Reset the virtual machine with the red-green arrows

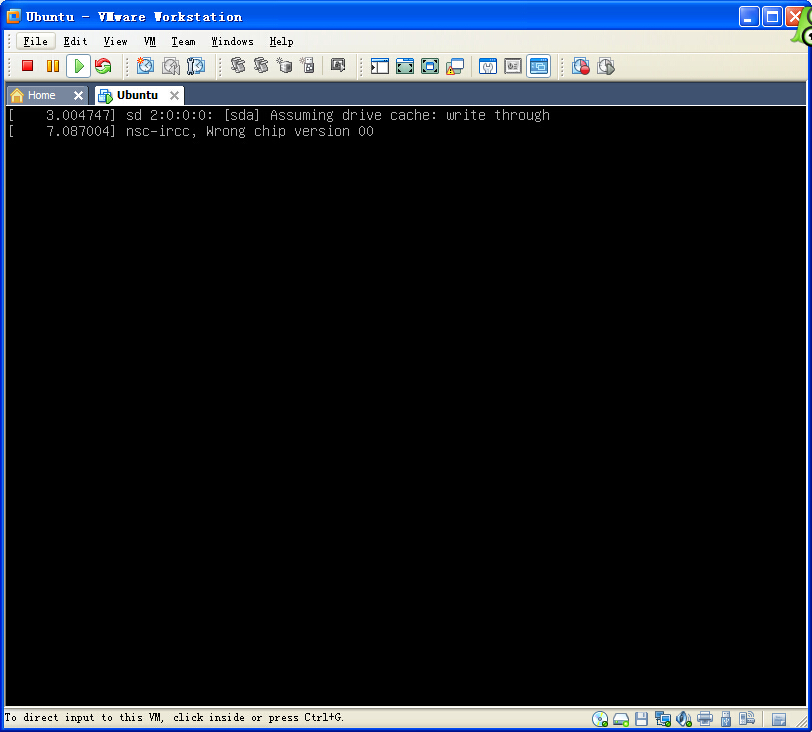pyautogui.click(x=103, y=66)
